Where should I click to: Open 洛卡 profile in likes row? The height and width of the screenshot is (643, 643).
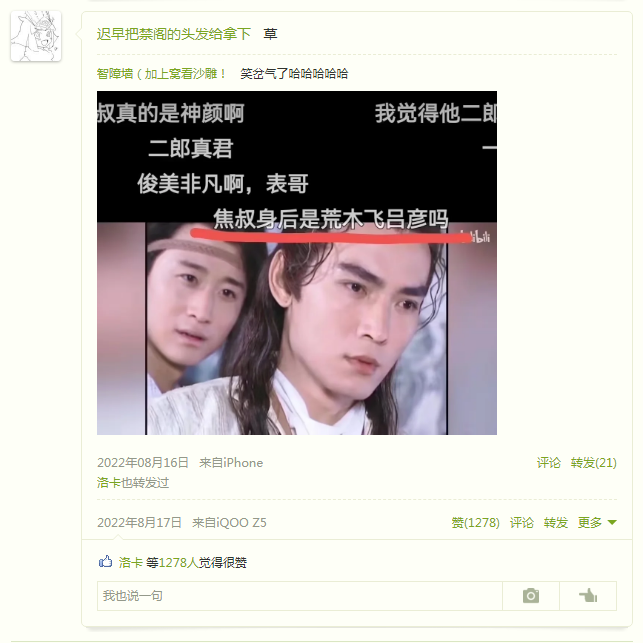(130, 562)
